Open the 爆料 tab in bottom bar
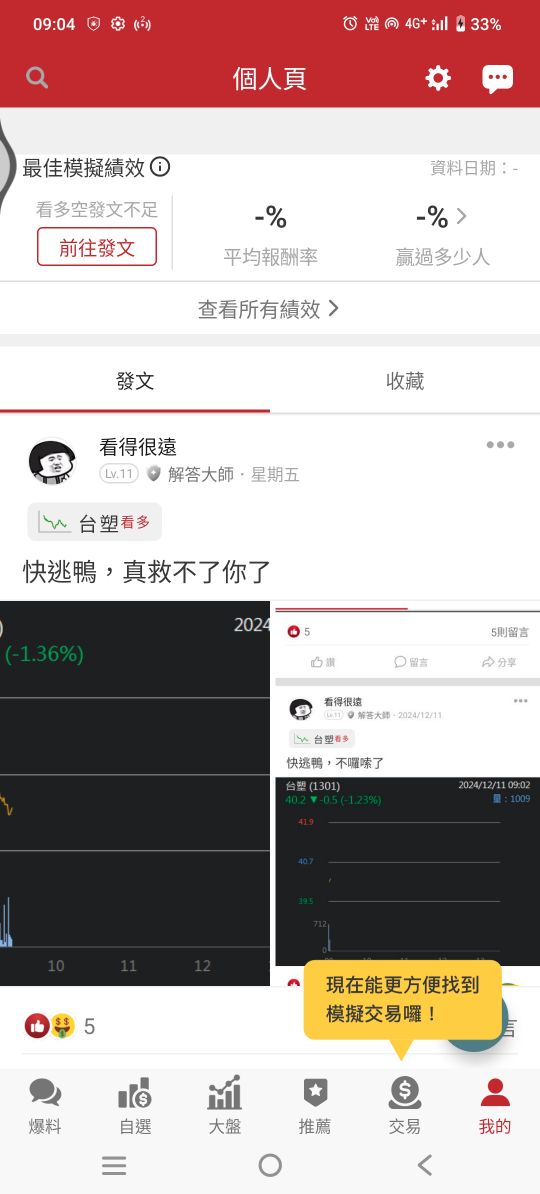This screenshot has height=1194, width=540. click(45, 1107)
